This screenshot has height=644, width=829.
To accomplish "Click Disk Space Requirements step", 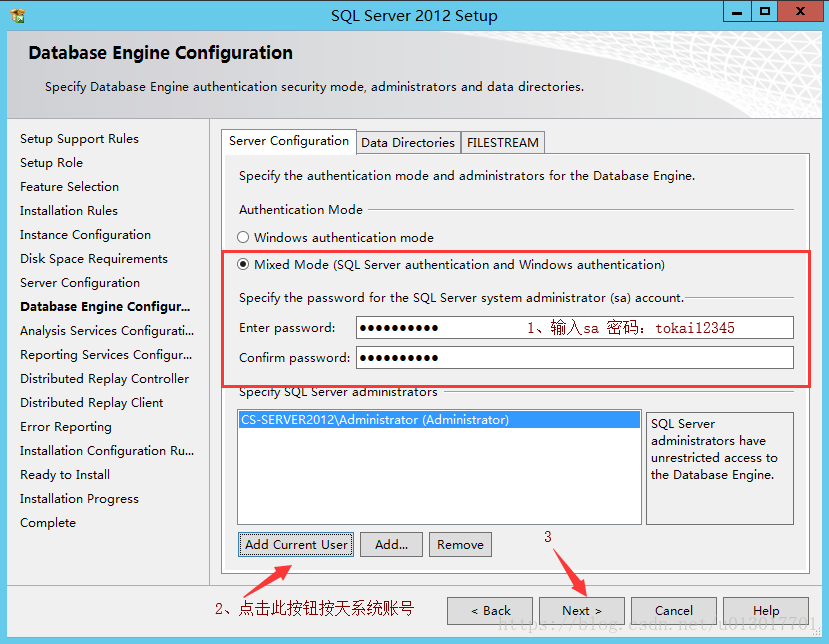I will tap(94, 259).
